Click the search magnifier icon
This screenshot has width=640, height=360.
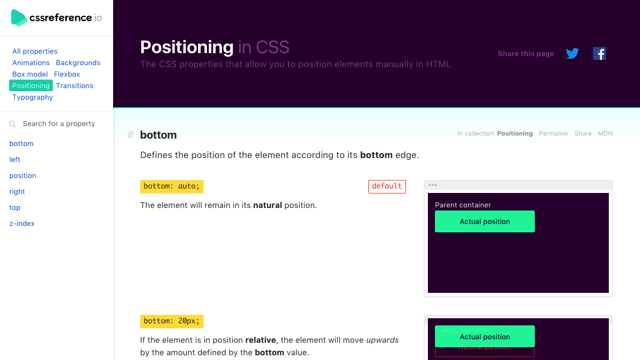[13, 124]
